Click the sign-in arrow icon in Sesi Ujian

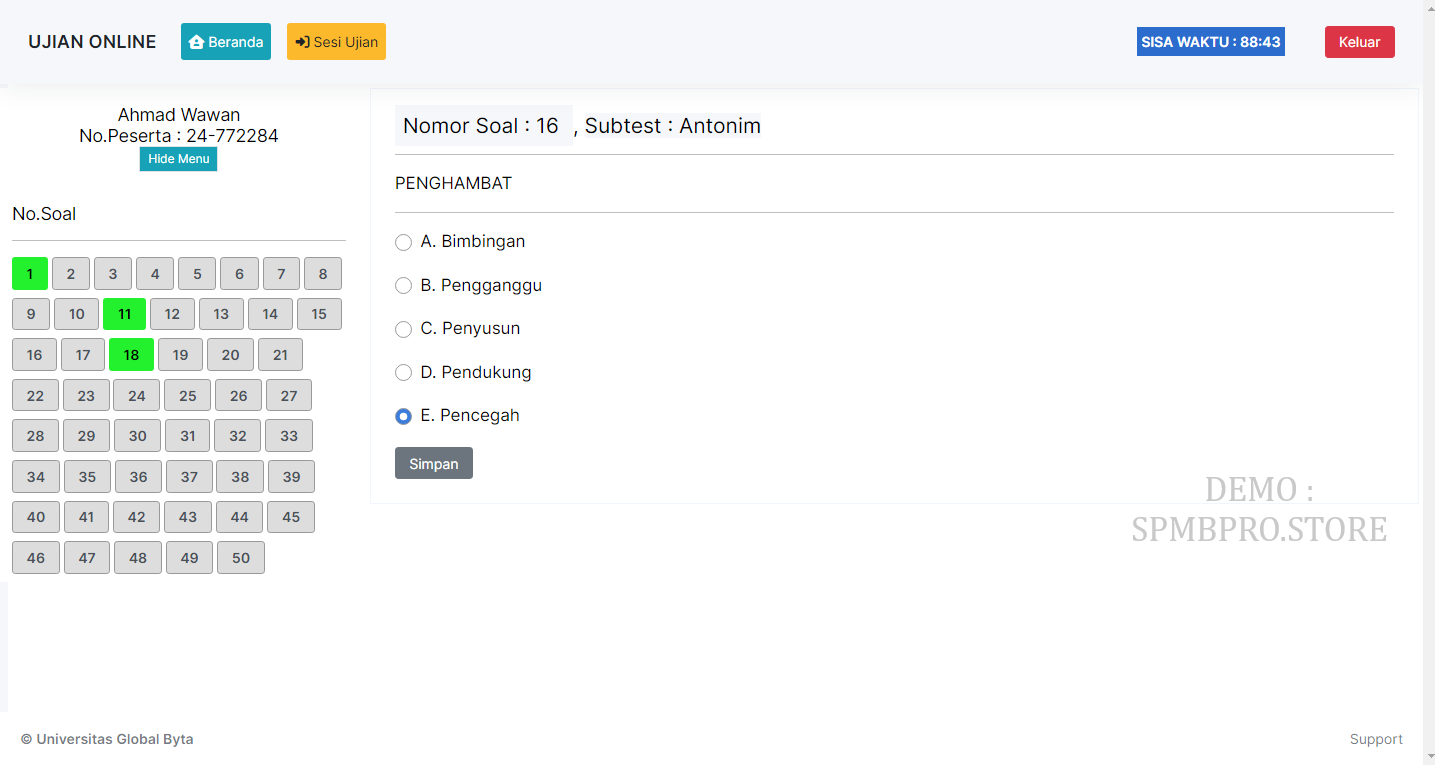point(302,42)
